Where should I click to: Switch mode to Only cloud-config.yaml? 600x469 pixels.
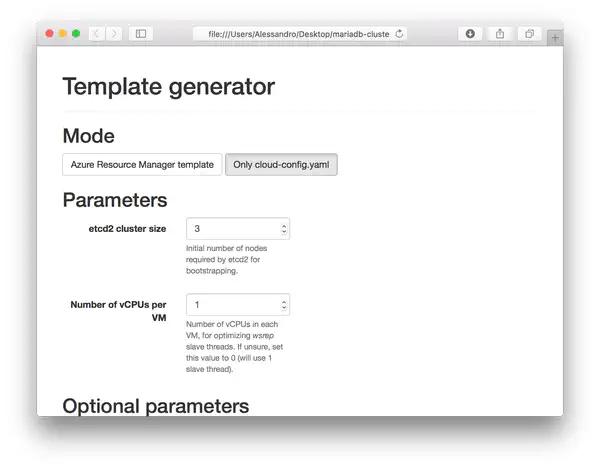click(281, 164)
